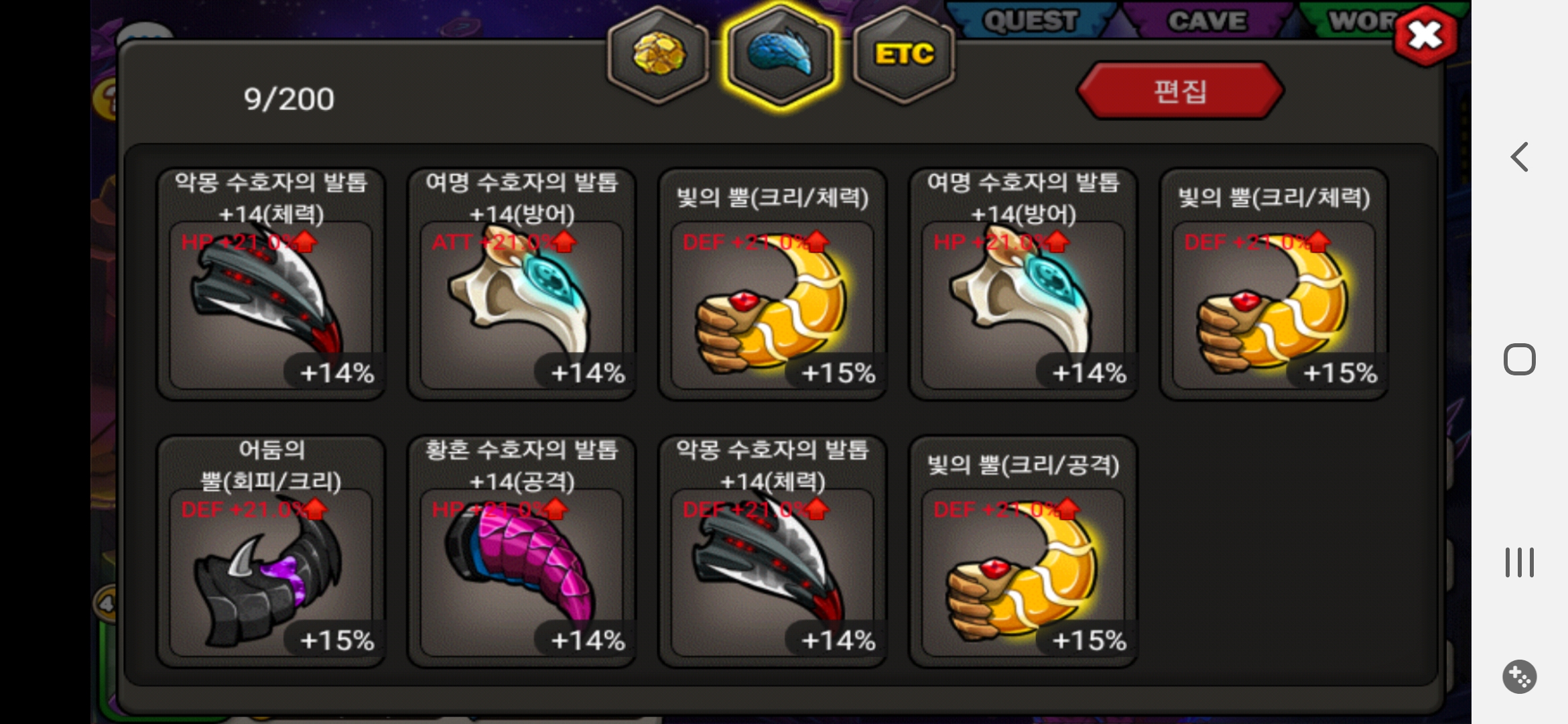Viewport: 1568px width, 724px height.
Task: Close the inventory with the red X
Action: (x=1425, y=35)
